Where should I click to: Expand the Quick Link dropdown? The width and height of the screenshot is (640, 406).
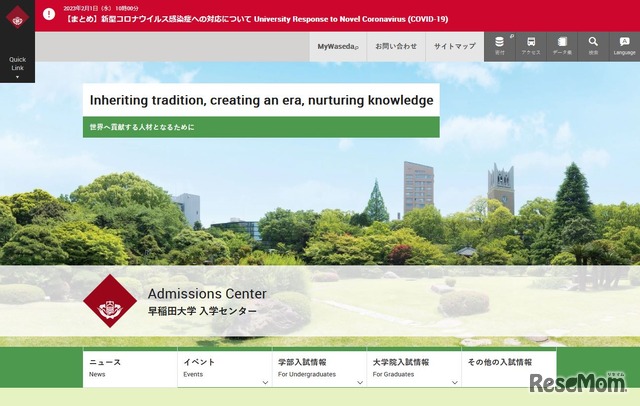[x=17, y=67]
